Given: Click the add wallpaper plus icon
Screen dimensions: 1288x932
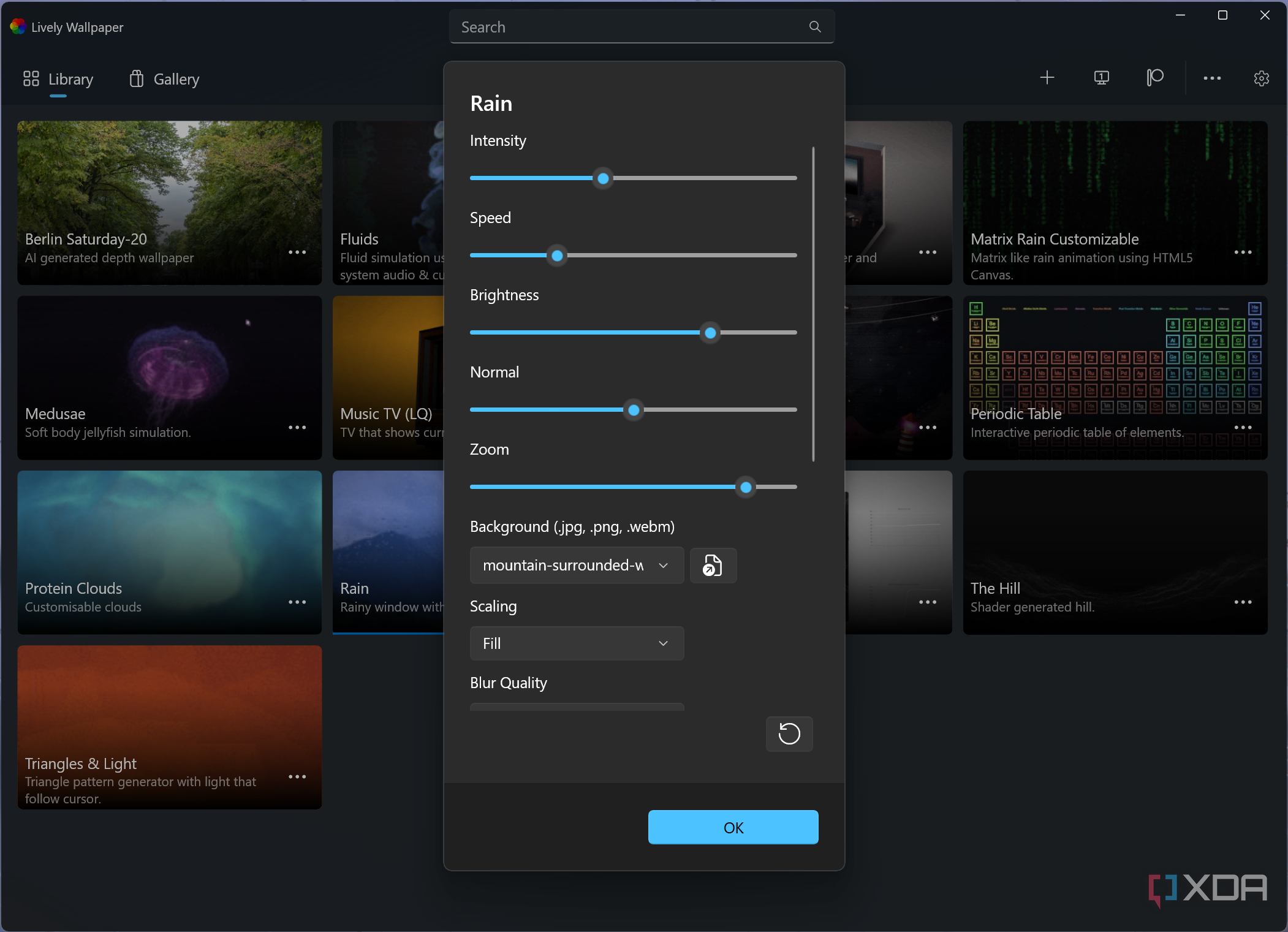Looking at the screenshot, I should click(x=1047, y=78).
